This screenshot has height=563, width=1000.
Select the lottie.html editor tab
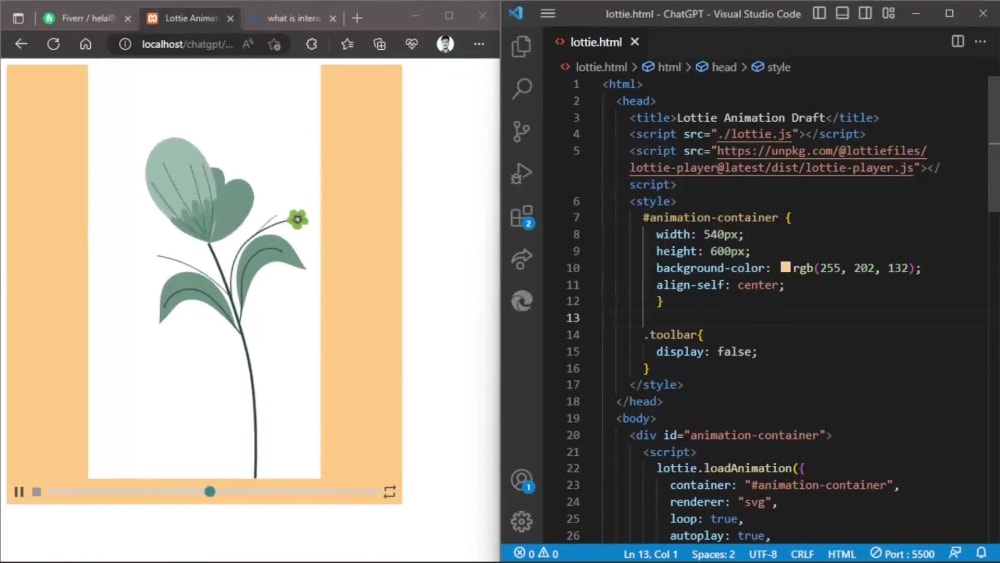pos(598,41)
